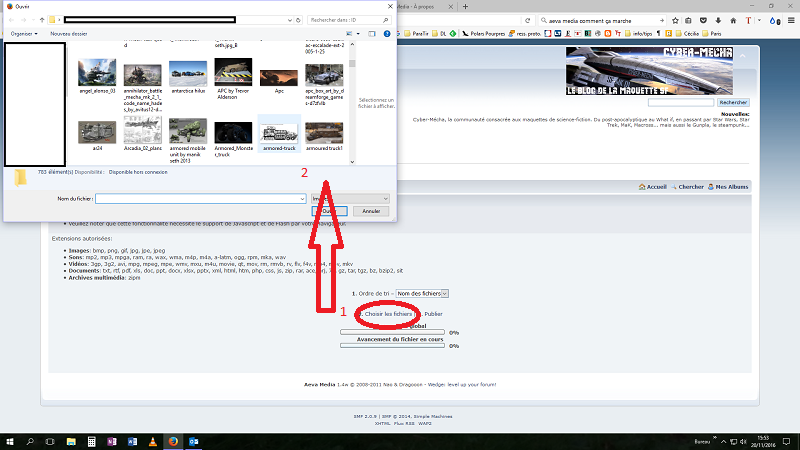Viewport: 800px width, 450px height.
Task: Click the up-folder arrow in the Ouvrir dialog
Action: pos(42,20)
